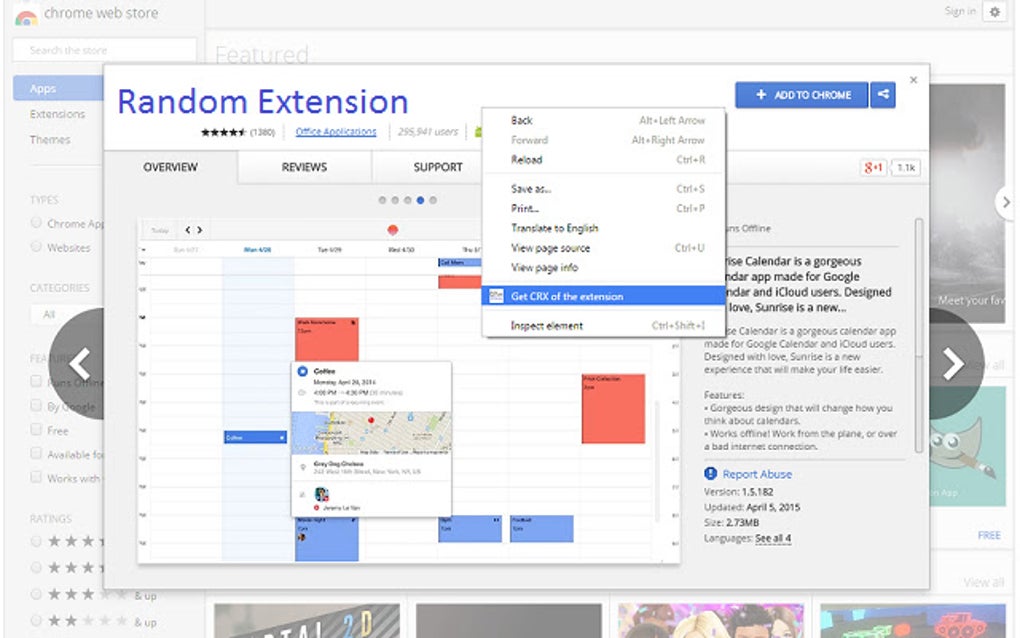
Task: Click the Add to Chrome button
Action: pyautogui.click(x=801, y=95)
